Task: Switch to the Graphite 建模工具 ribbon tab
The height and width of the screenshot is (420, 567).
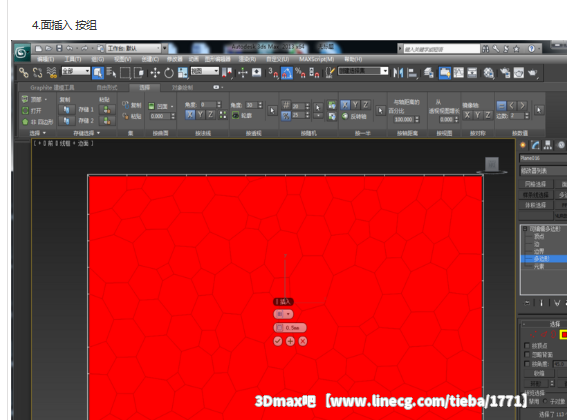Action: pos(52,88)
